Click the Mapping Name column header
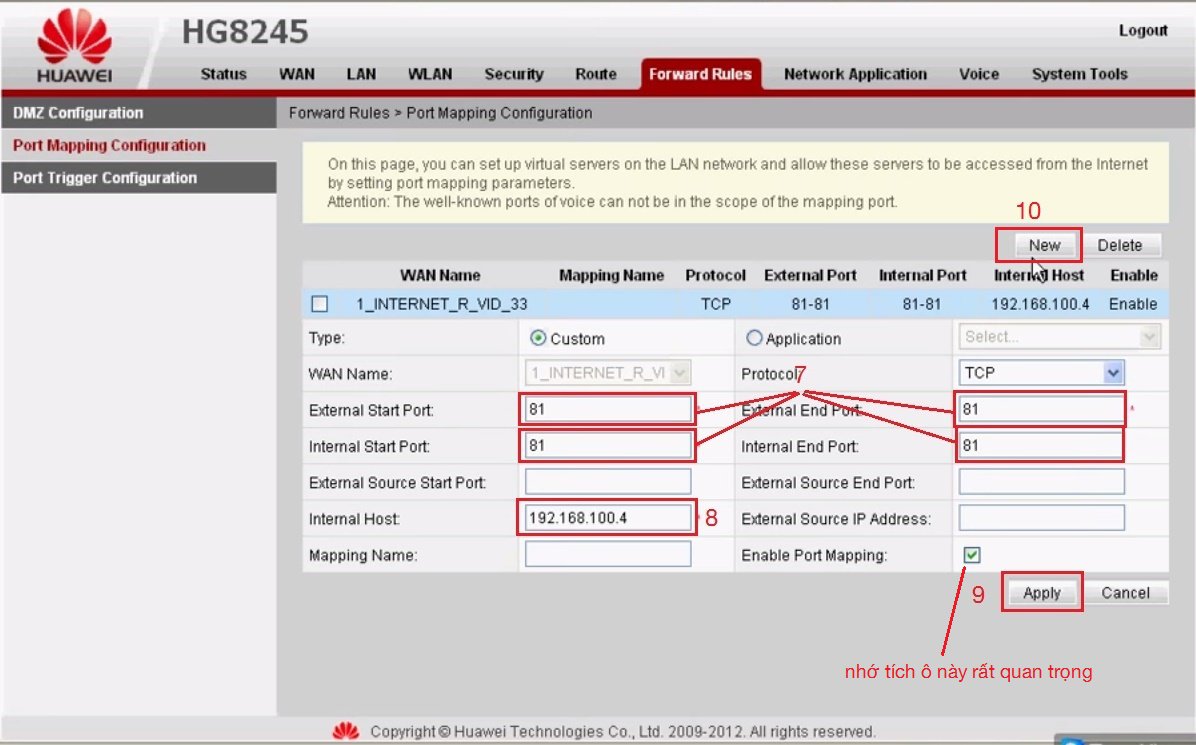This screenshot has width=1196, height=745. [x=611, y=275]
